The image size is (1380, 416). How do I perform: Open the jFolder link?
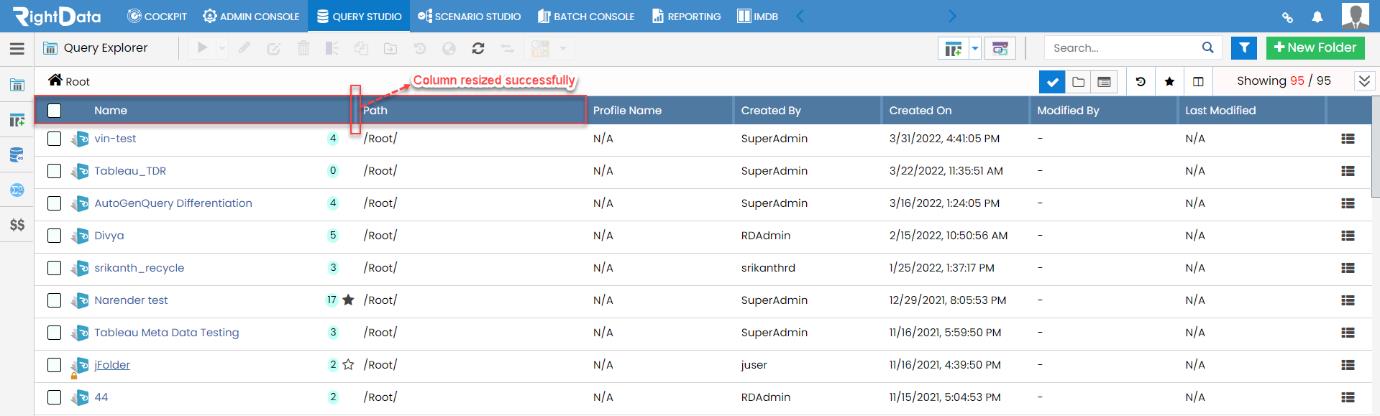tap(112, 365)
